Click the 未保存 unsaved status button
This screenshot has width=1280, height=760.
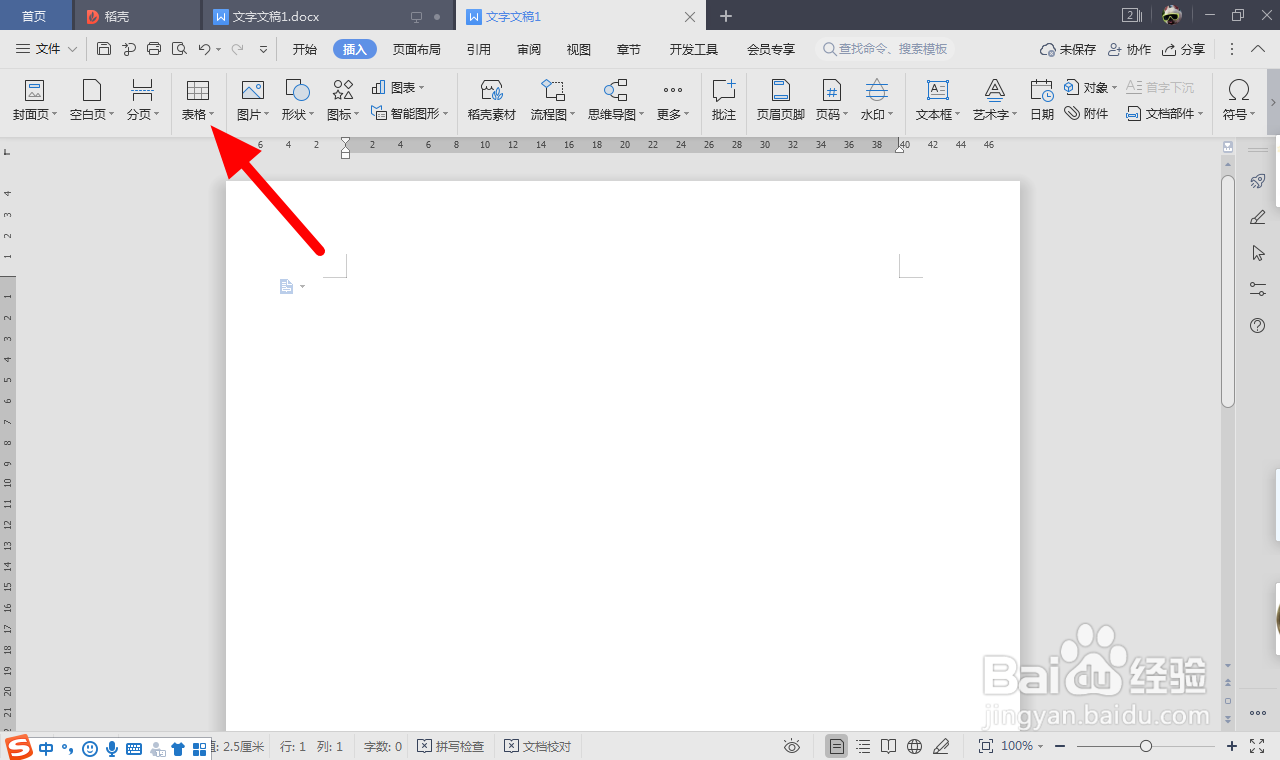pos(1068,49)
